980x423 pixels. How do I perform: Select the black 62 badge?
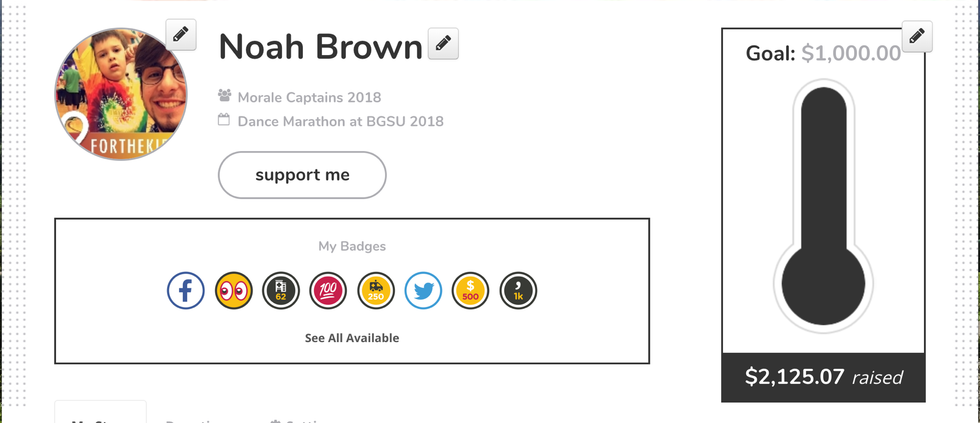pos(281,291)
